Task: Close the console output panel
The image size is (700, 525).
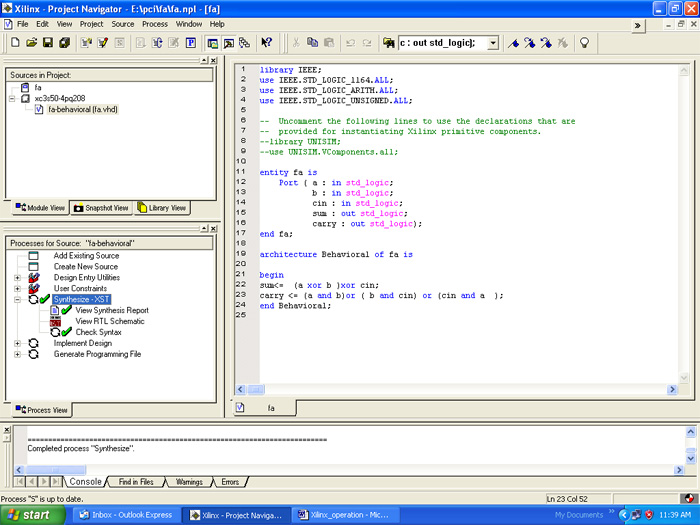Action: tap(7, 429)
